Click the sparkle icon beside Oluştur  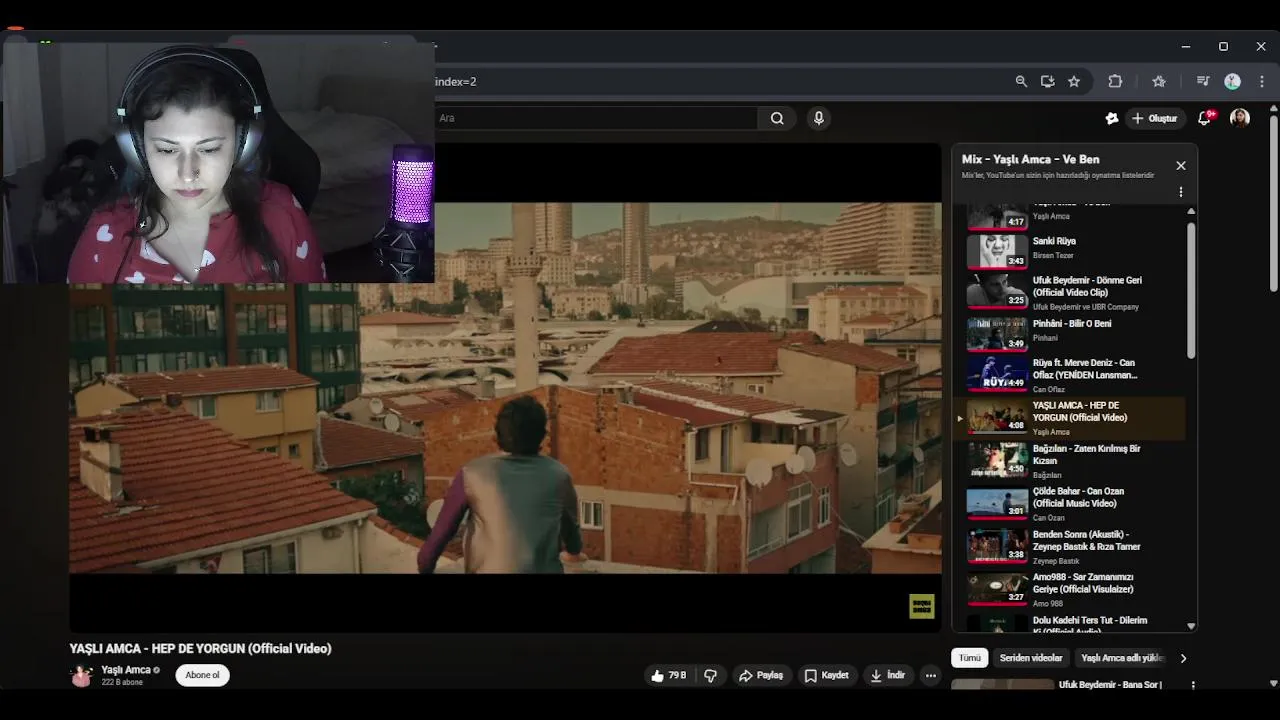pos(1112,118)
